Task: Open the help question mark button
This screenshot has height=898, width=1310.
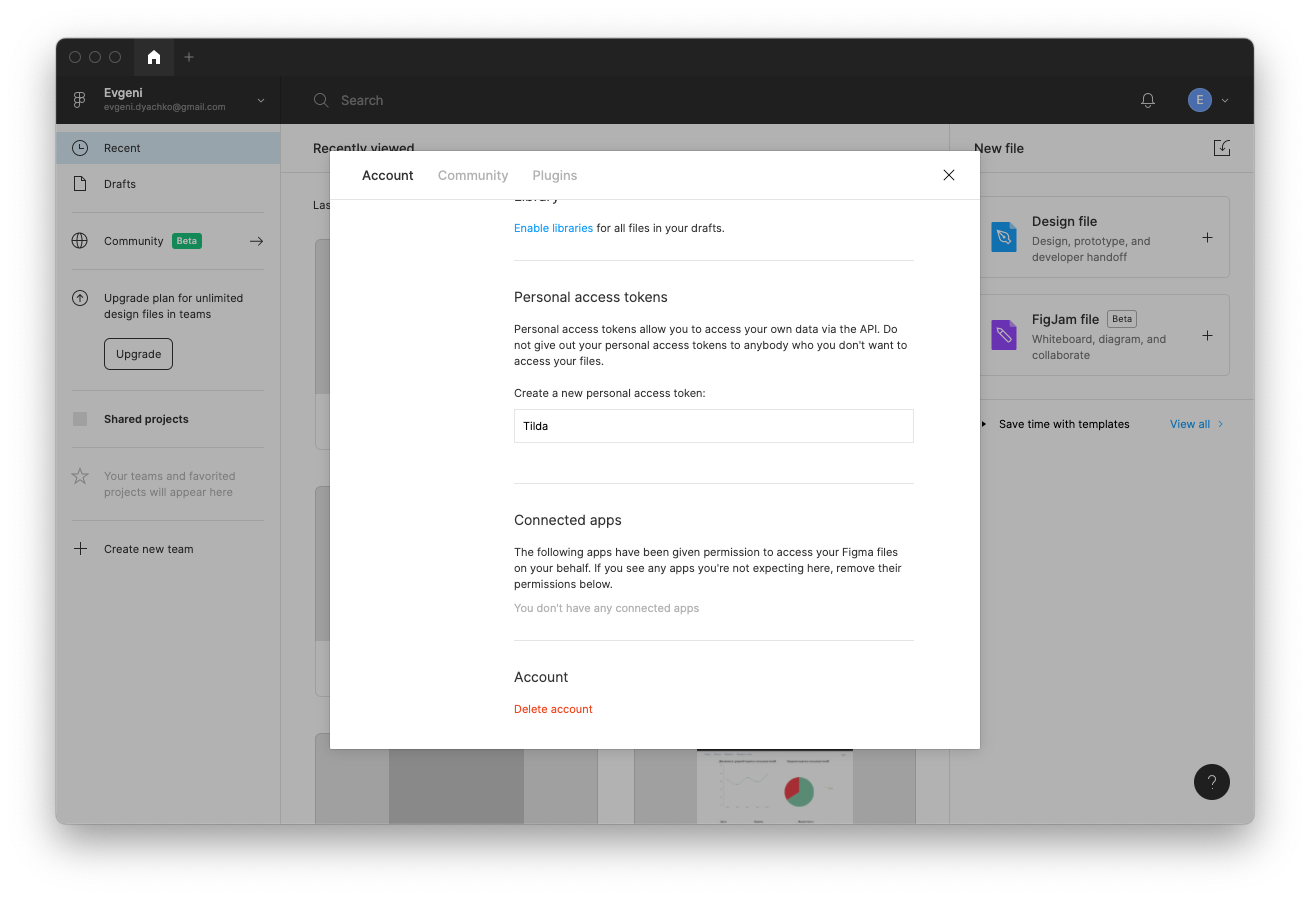Action: coord(1212,782)
